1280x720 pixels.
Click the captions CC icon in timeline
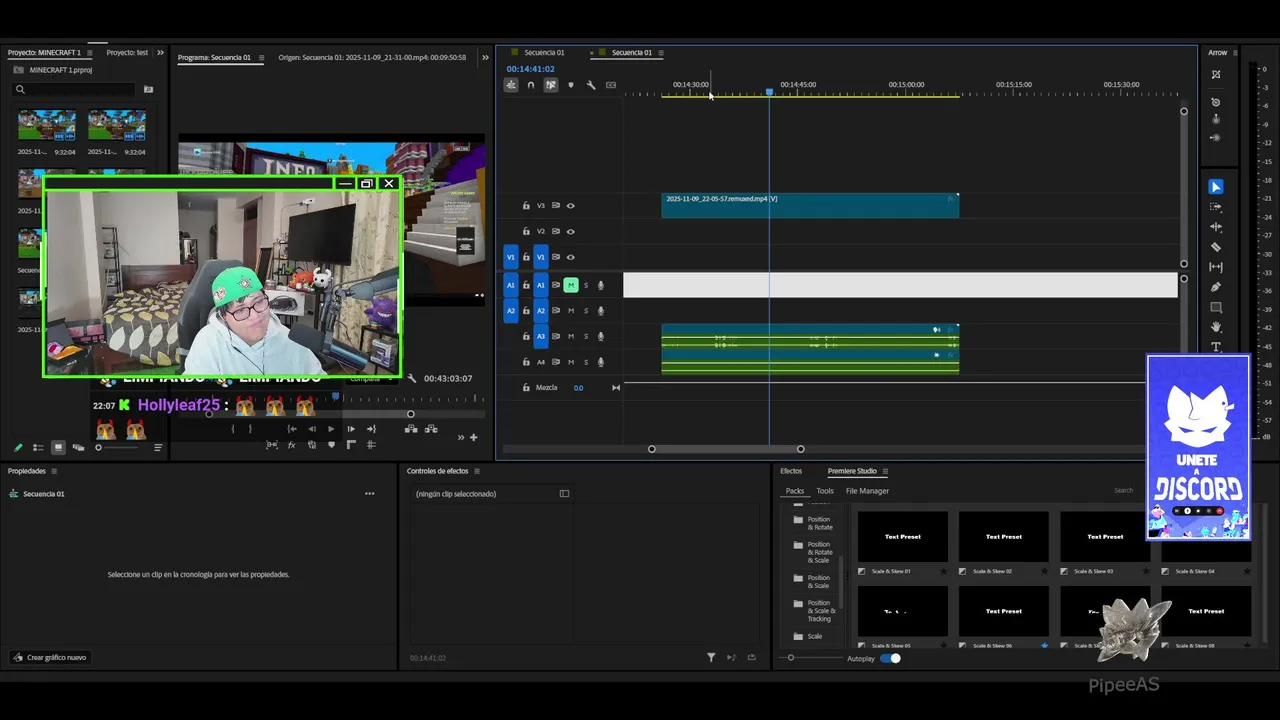(x=611, y=85)
